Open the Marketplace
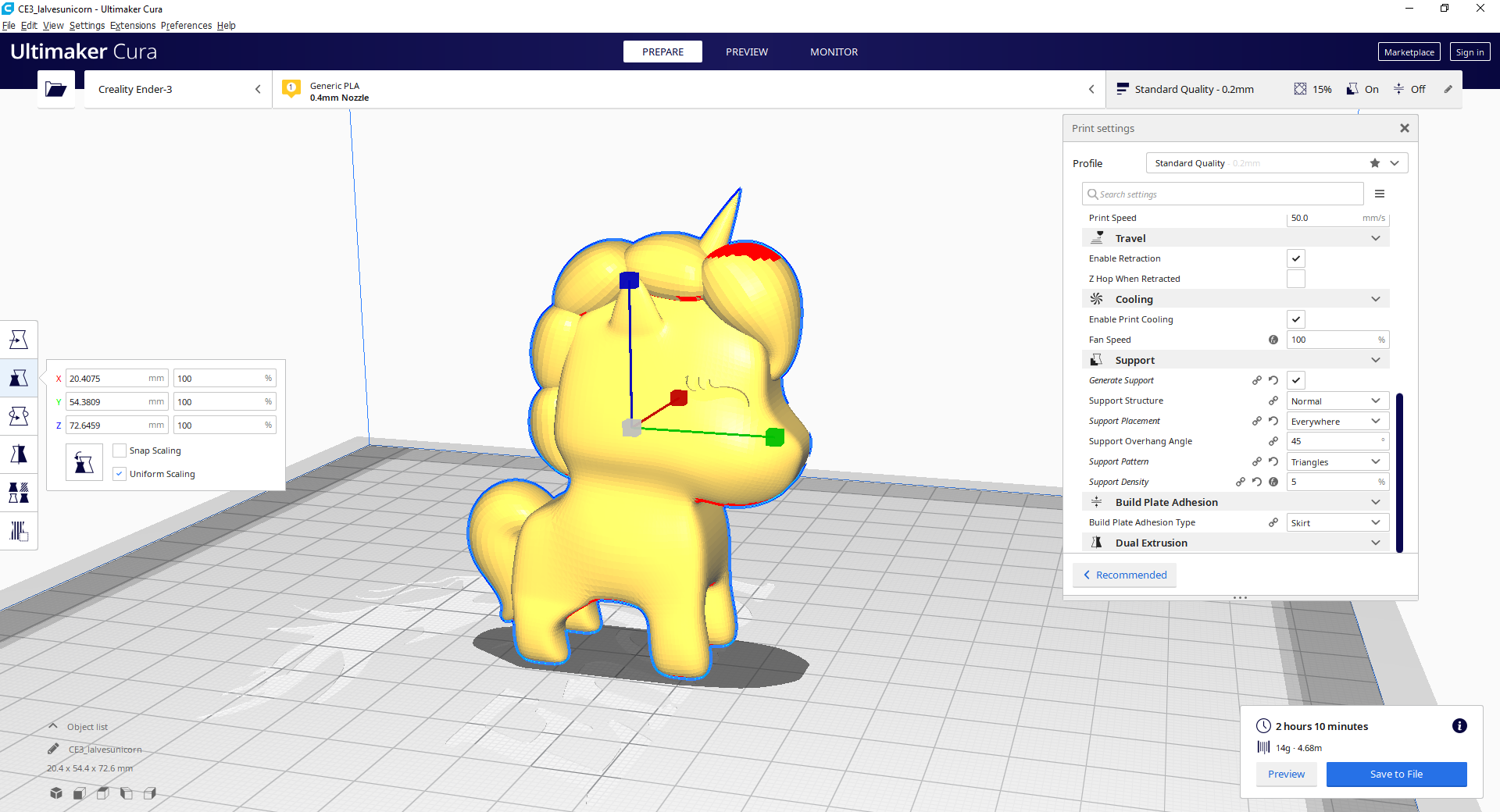This screenshot has height=812, width=1500. click(1409, 52)
